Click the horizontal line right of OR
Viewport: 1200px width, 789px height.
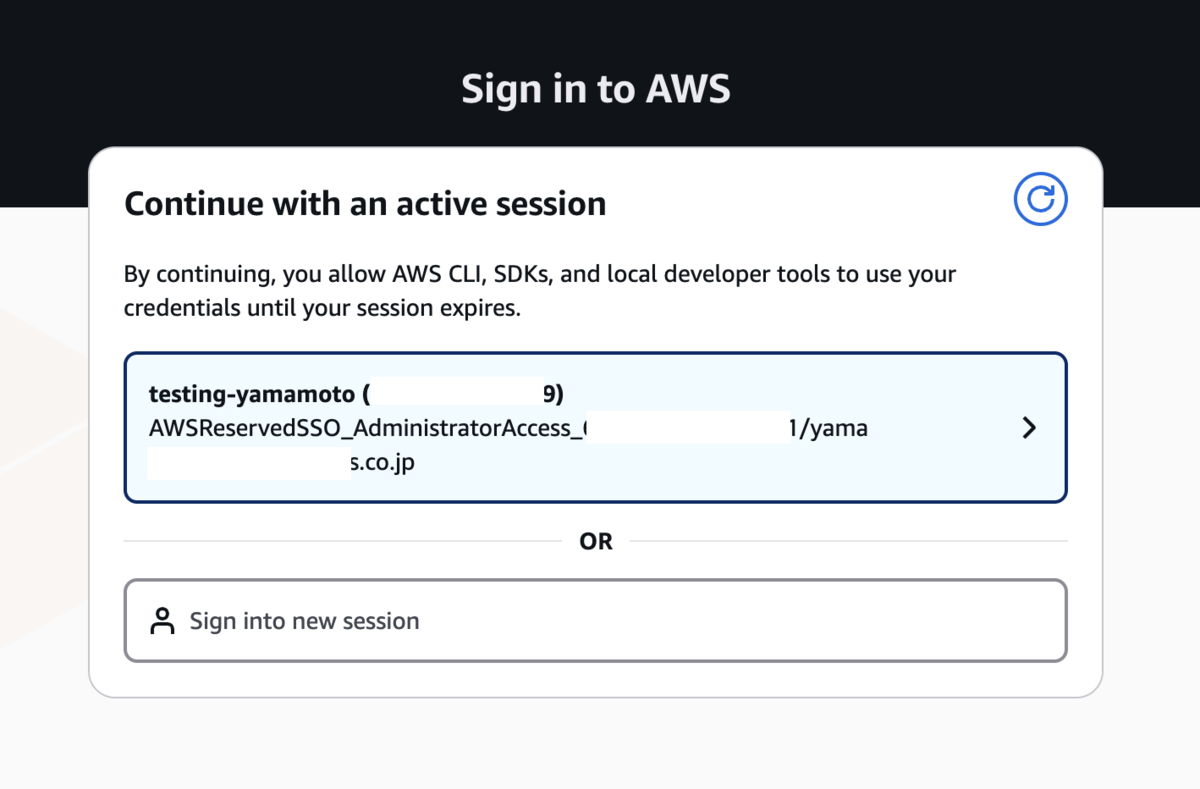pos(849,541)
